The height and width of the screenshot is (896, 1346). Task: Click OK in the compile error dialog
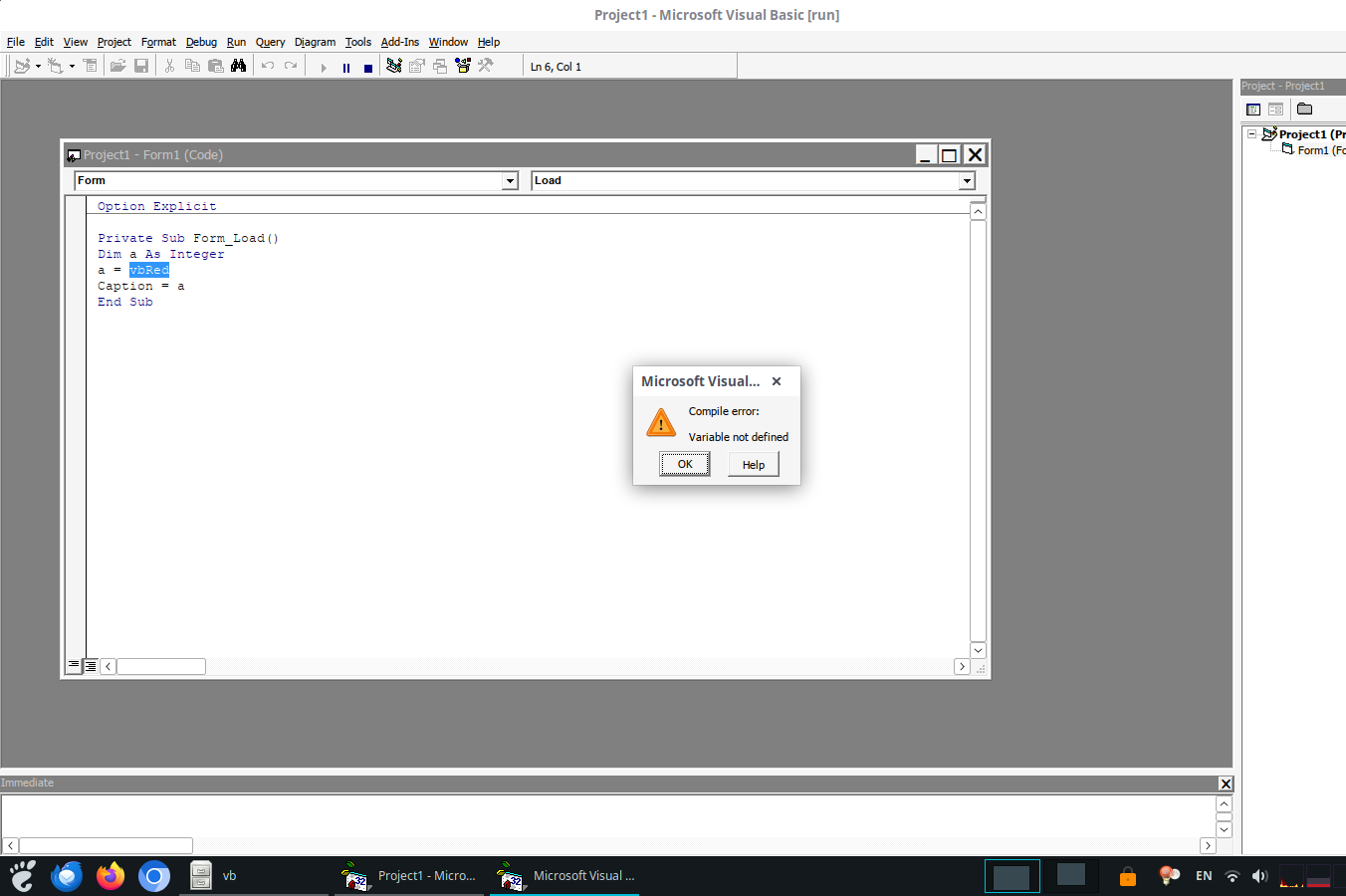pyautogui.click(x=685, y=464)
